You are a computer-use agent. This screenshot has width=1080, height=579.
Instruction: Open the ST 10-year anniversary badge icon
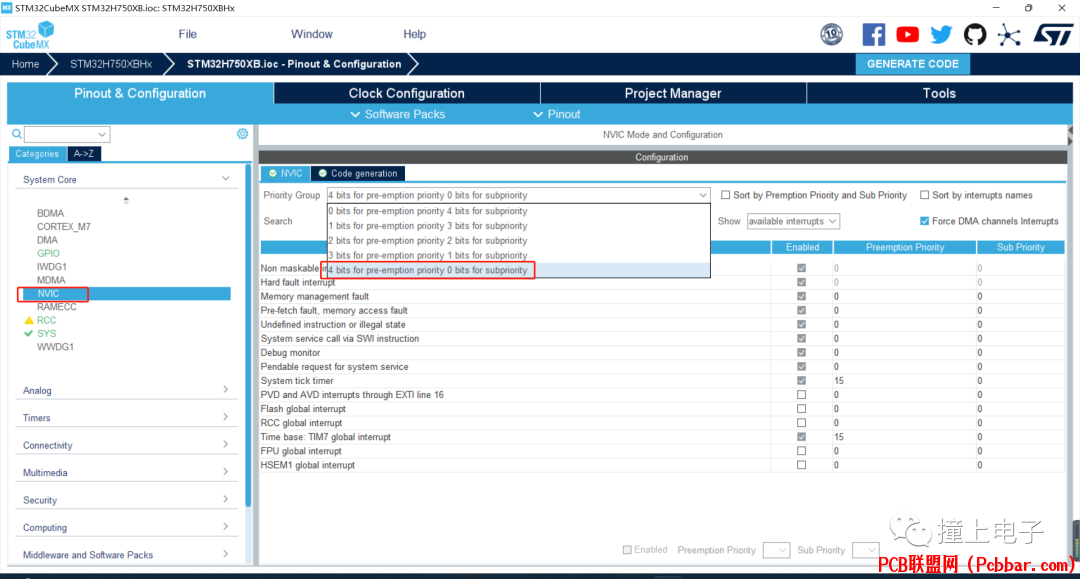831,34
